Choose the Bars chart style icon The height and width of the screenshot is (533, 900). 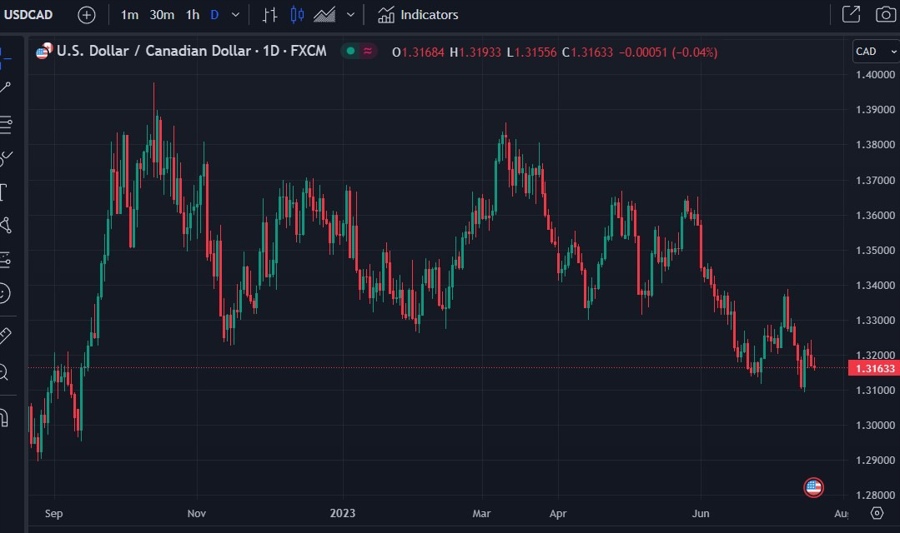[x=269, y=15]
